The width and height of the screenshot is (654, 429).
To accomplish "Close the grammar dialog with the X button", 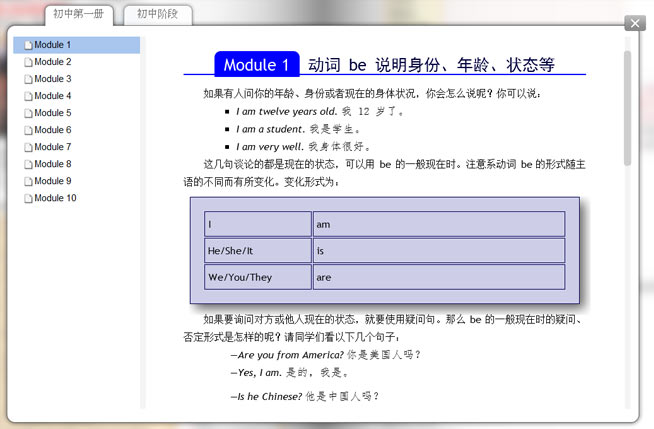I will pos(635,23).
